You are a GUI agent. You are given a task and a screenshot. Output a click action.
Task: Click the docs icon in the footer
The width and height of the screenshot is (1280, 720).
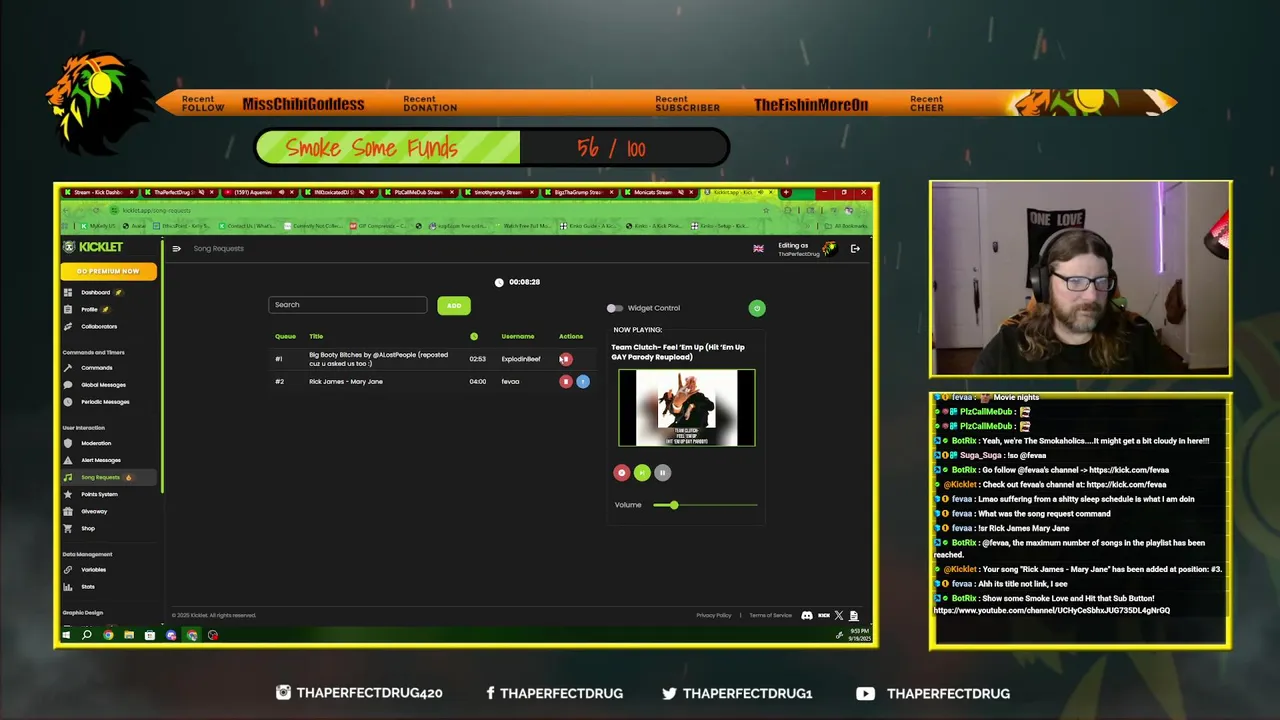tap(853, 616)
